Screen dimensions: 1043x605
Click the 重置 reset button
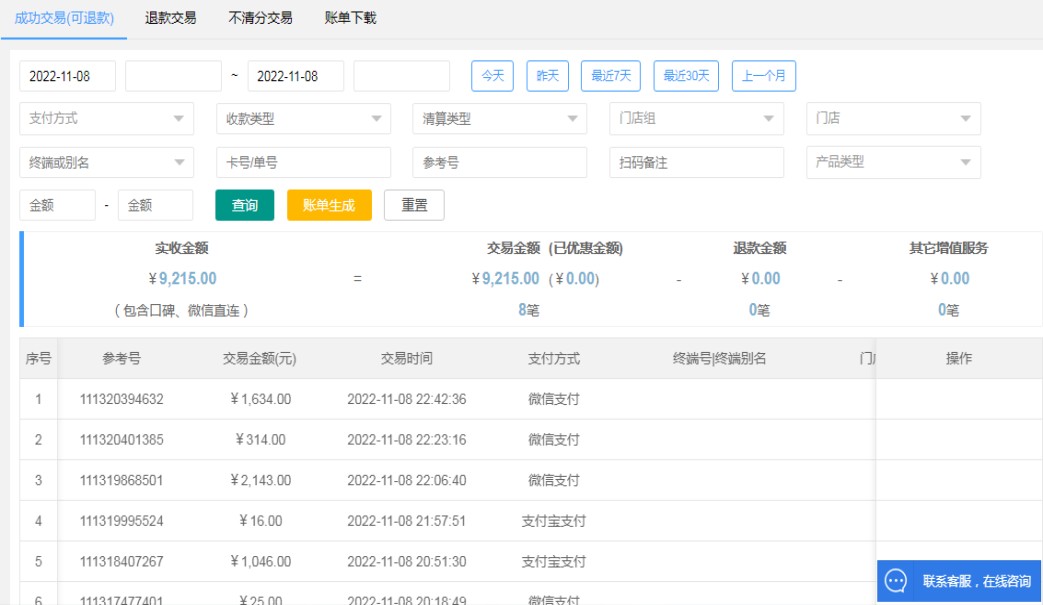pos(414,205)
